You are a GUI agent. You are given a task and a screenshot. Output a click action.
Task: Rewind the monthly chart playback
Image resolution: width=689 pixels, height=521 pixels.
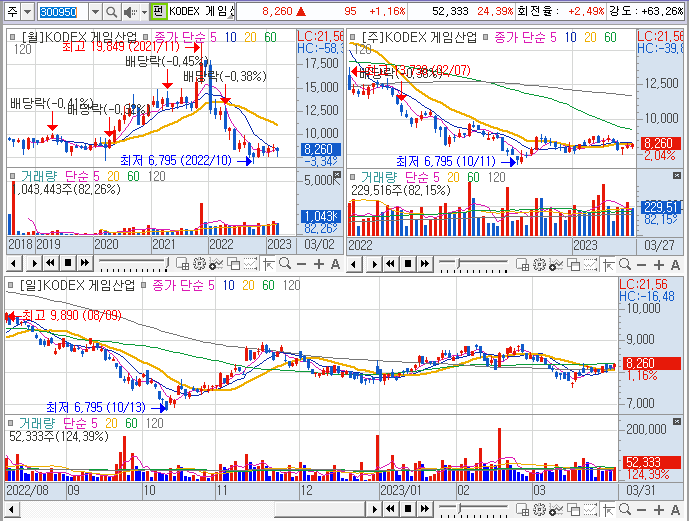[51, 264]
